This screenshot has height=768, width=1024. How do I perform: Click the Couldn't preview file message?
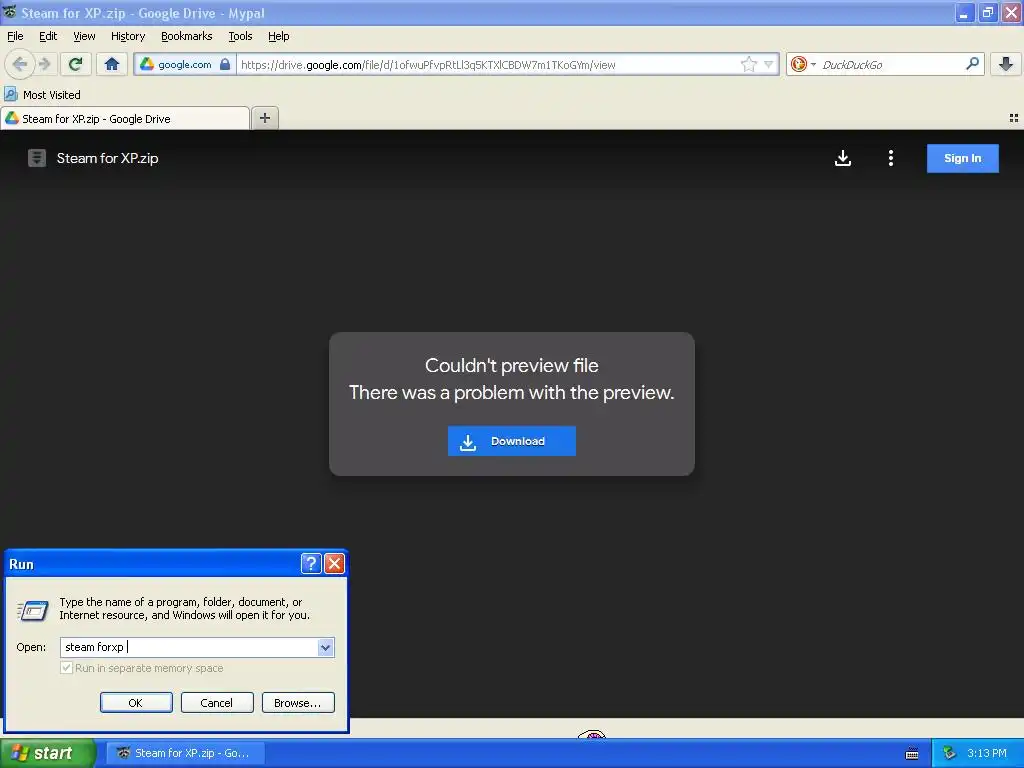pos(511,365)
